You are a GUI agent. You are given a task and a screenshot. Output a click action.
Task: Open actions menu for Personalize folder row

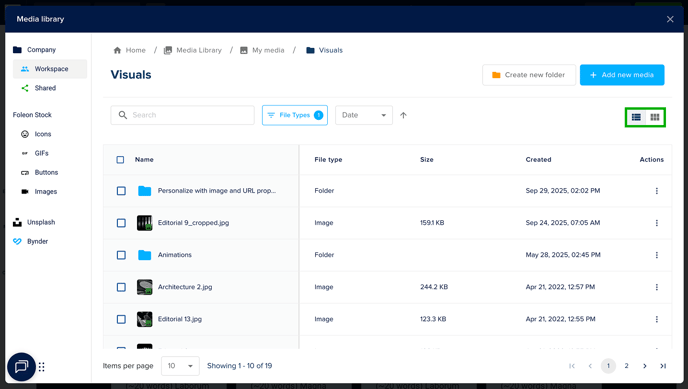[656, 191]
